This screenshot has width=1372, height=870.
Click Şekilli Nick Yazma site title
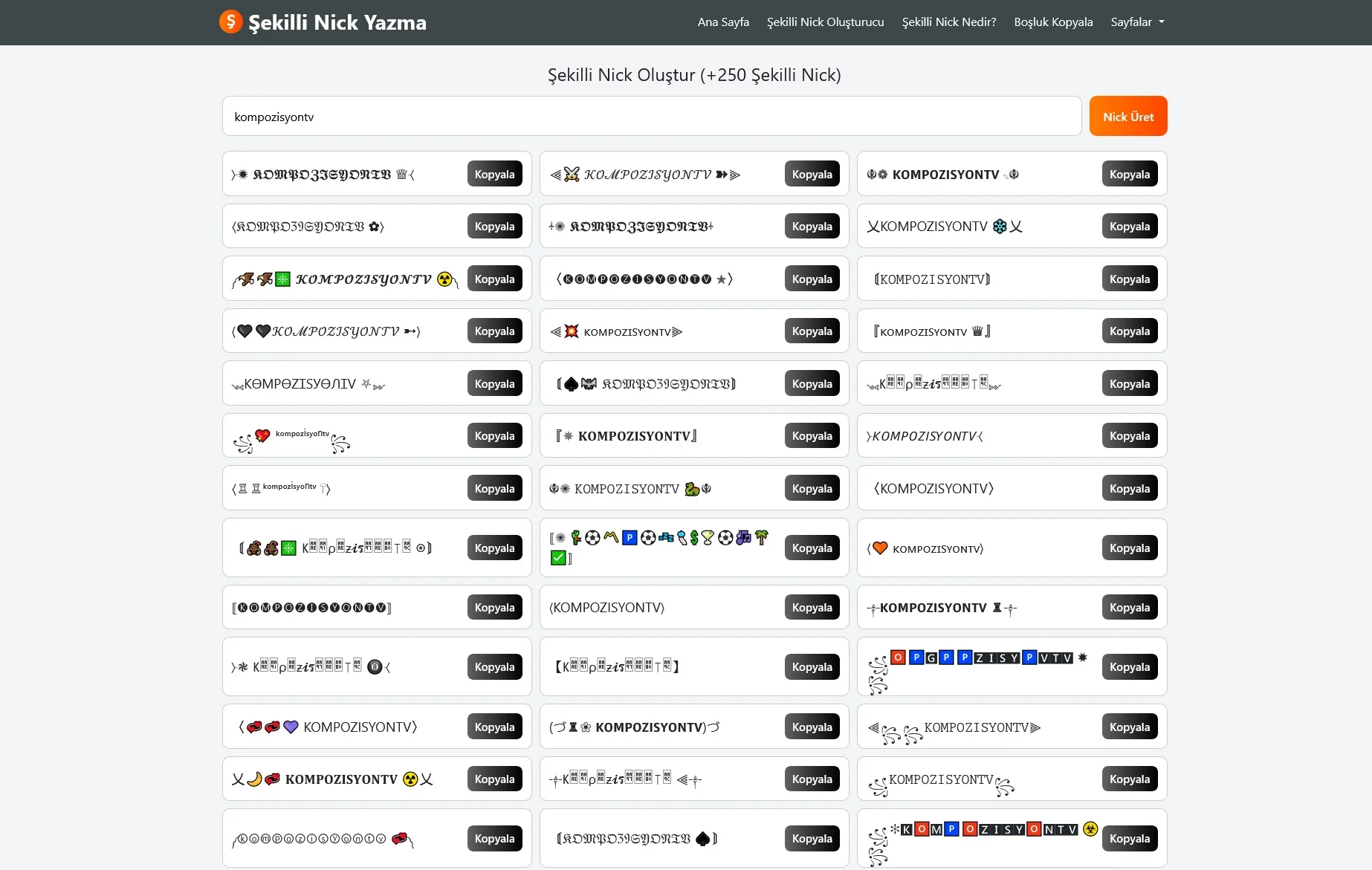click(x=337, y=22)
